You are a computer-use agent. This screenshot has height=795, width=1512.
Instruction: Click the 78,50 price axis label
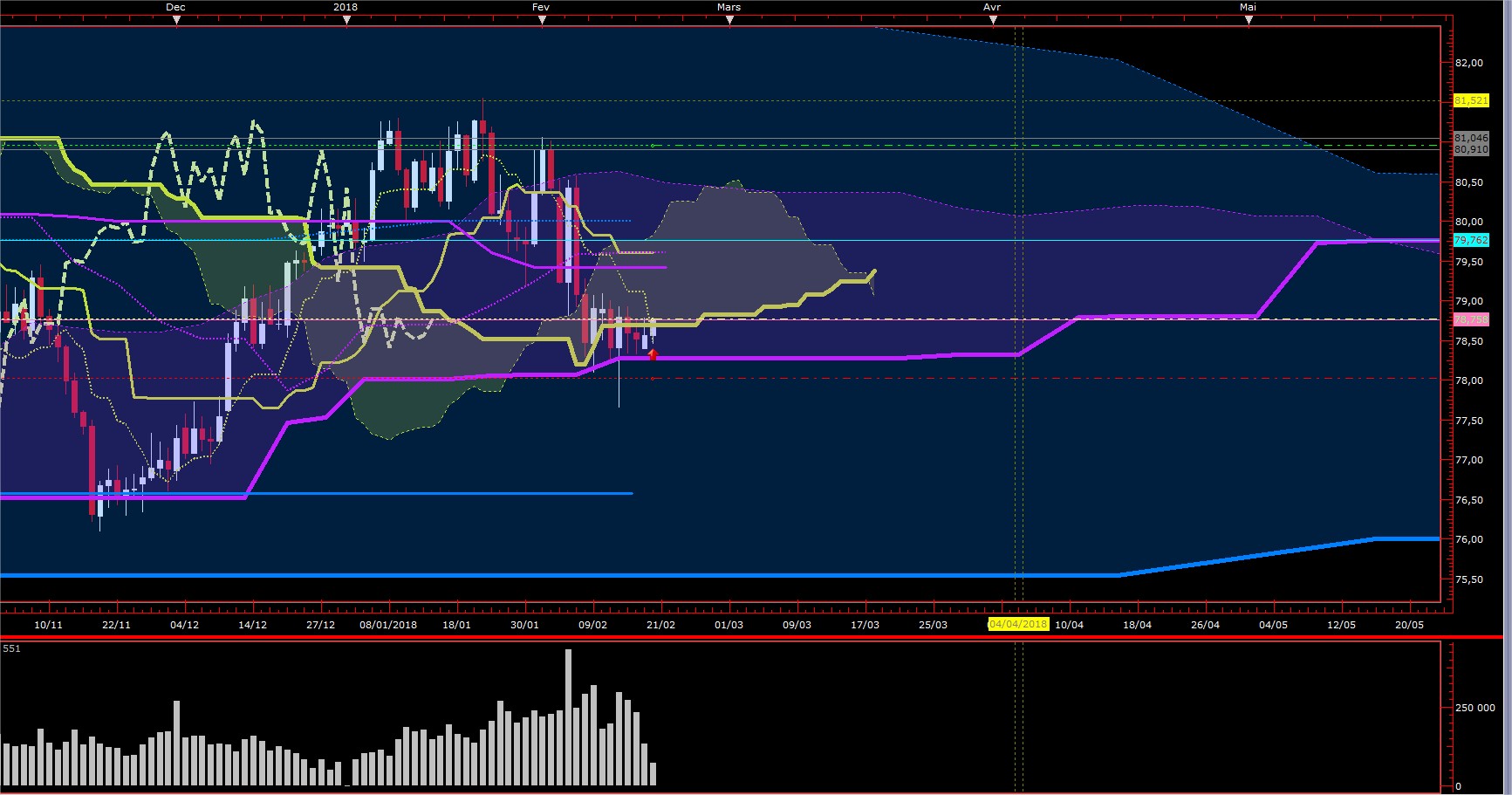tap(1469, 341)
